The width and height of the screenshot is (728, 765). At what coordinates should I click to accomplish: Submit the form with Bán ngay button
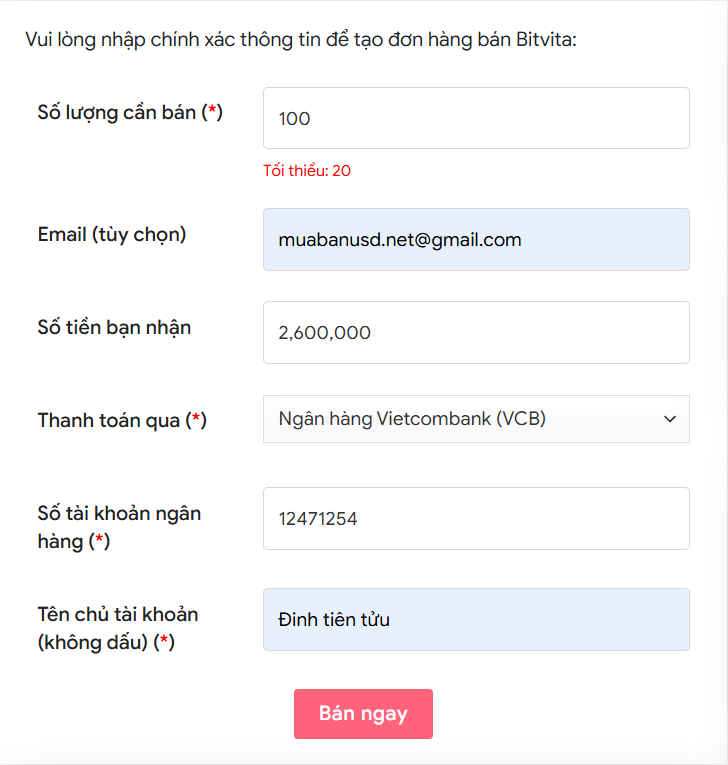[x=364, y=714]
